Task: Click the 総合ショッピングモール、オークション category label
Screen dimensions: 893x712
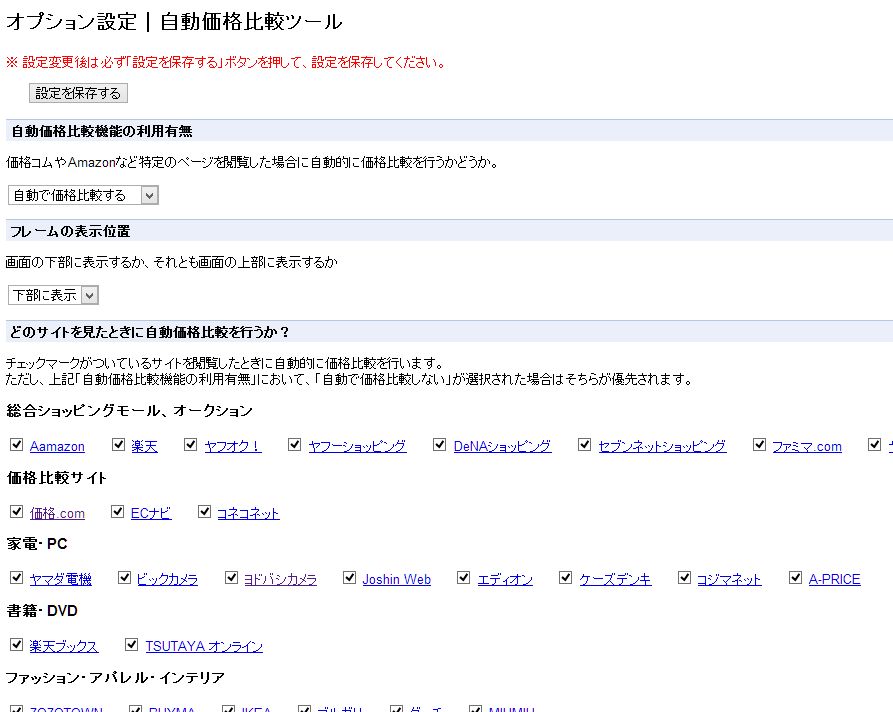Action: 129,411
